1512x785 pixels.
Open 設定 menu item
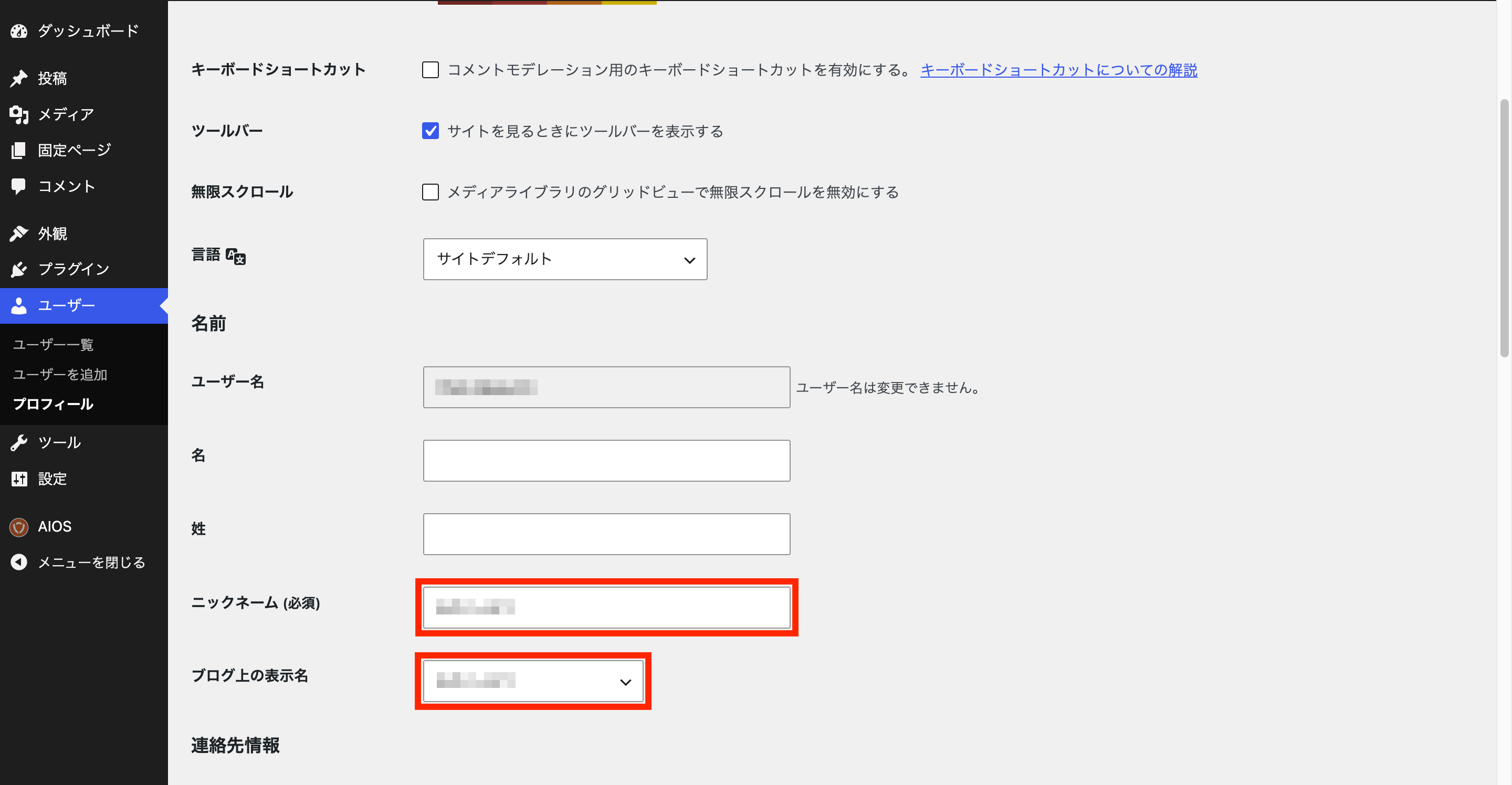[84, 479]
